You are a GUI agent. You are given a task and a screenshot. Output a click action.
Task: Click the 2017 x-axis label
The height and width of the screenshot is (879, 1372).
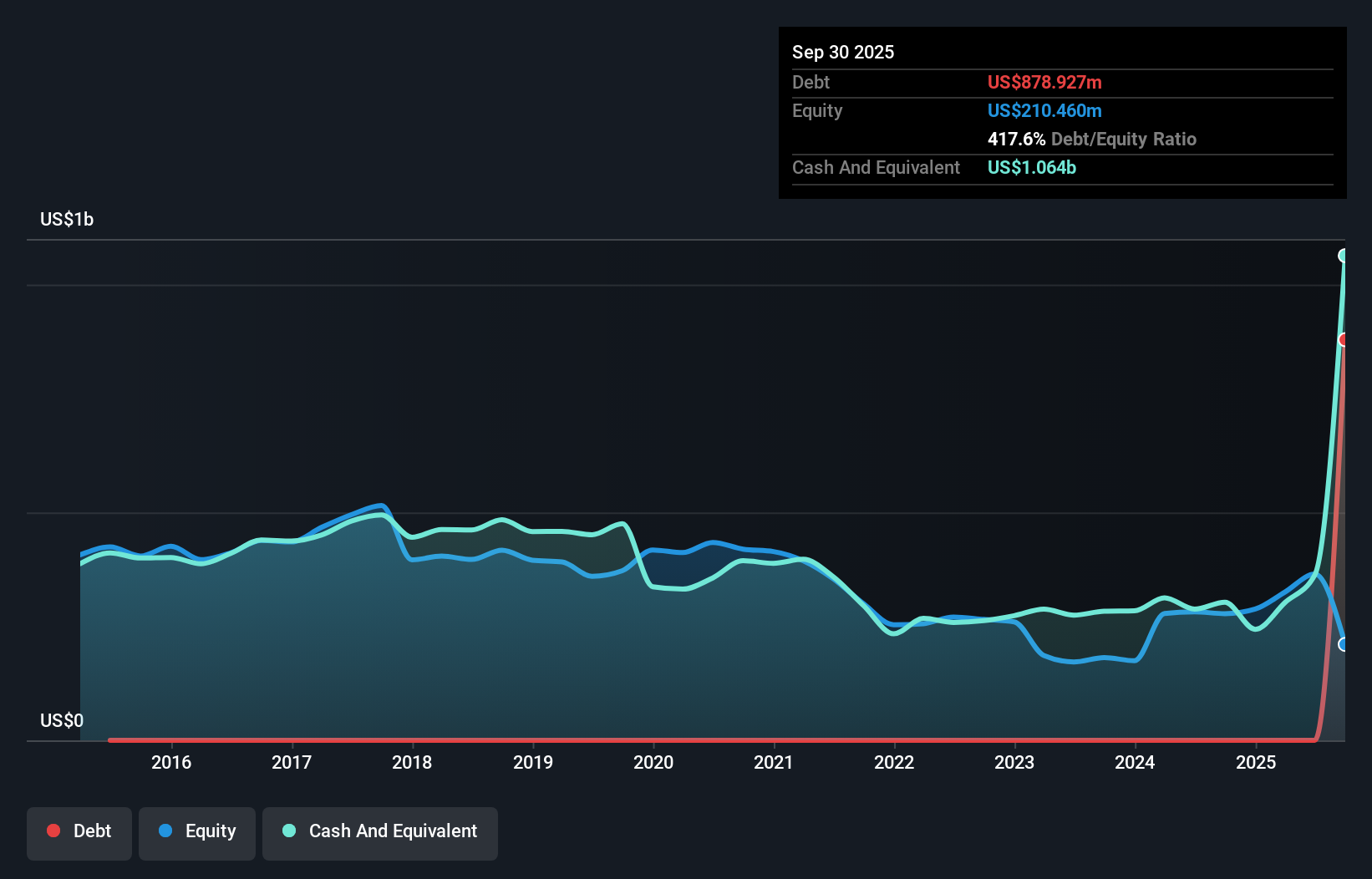292,762
